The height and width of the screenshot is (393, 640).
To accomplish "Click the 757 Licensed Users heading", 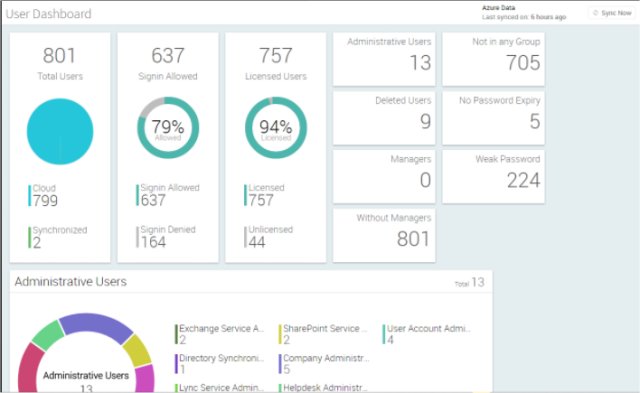I will 276,63.
